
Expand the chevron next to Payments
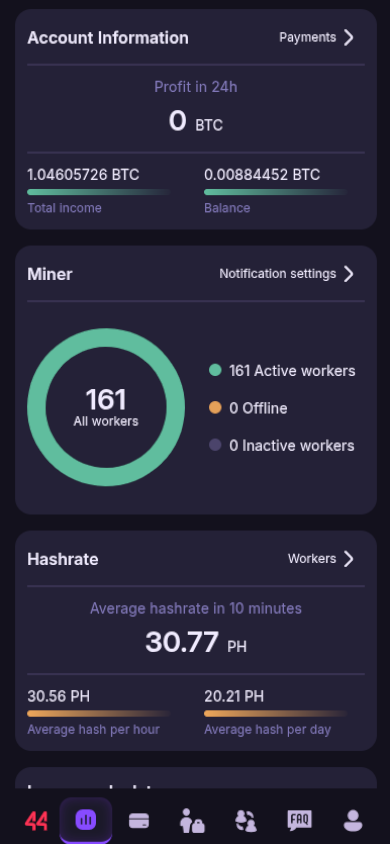coord(349,37)
